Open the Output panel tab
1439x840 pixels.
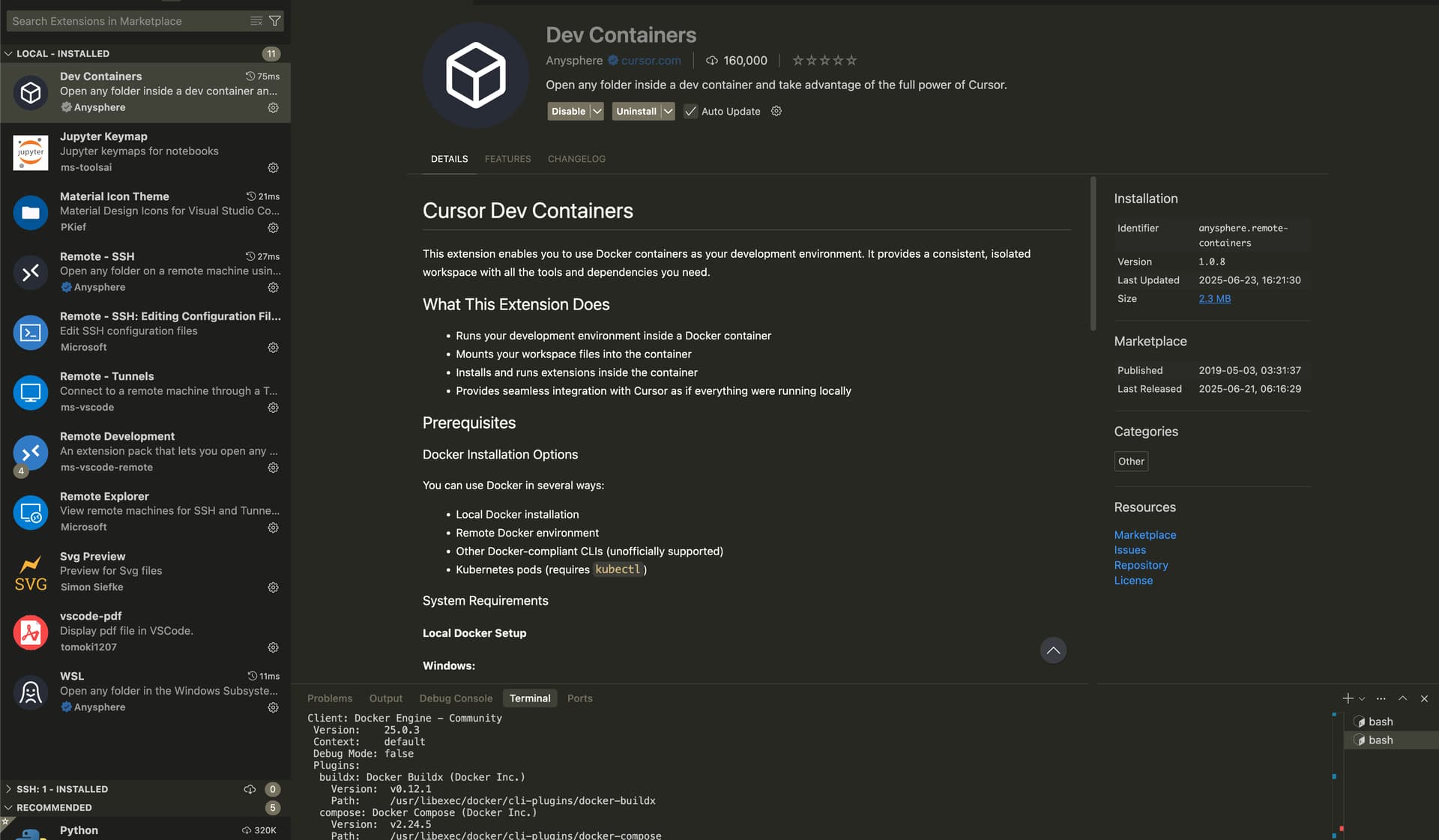[385, 698]
